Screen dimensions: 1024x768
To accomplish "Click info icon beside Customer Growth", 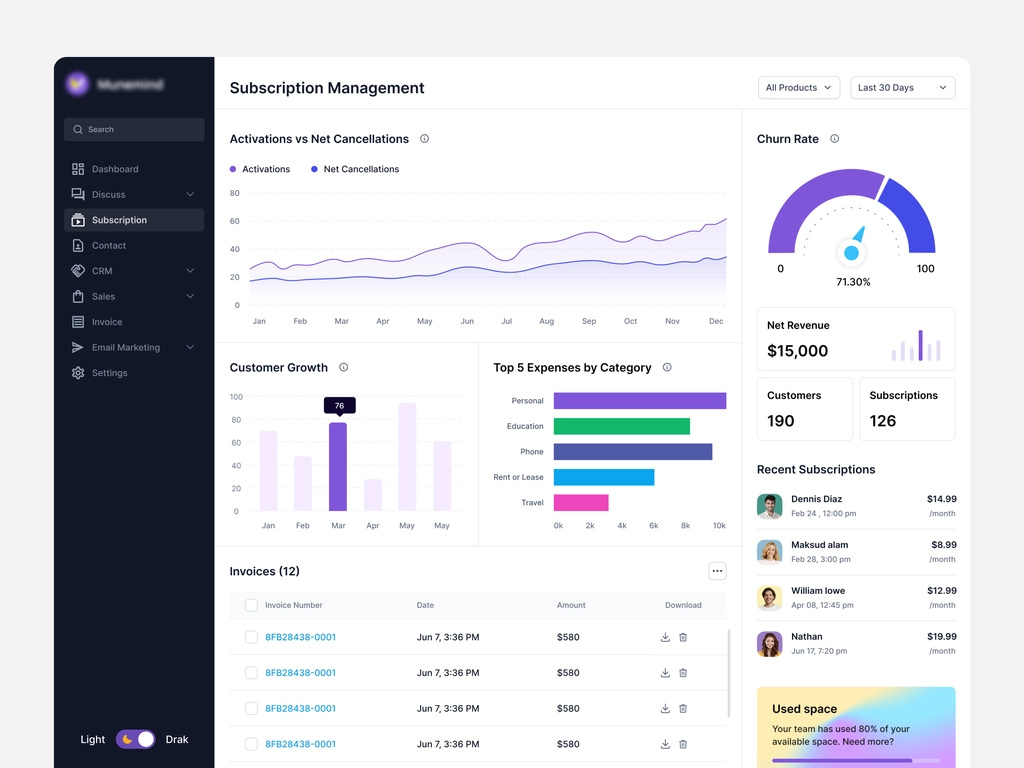I will click(x=343, y=367).
